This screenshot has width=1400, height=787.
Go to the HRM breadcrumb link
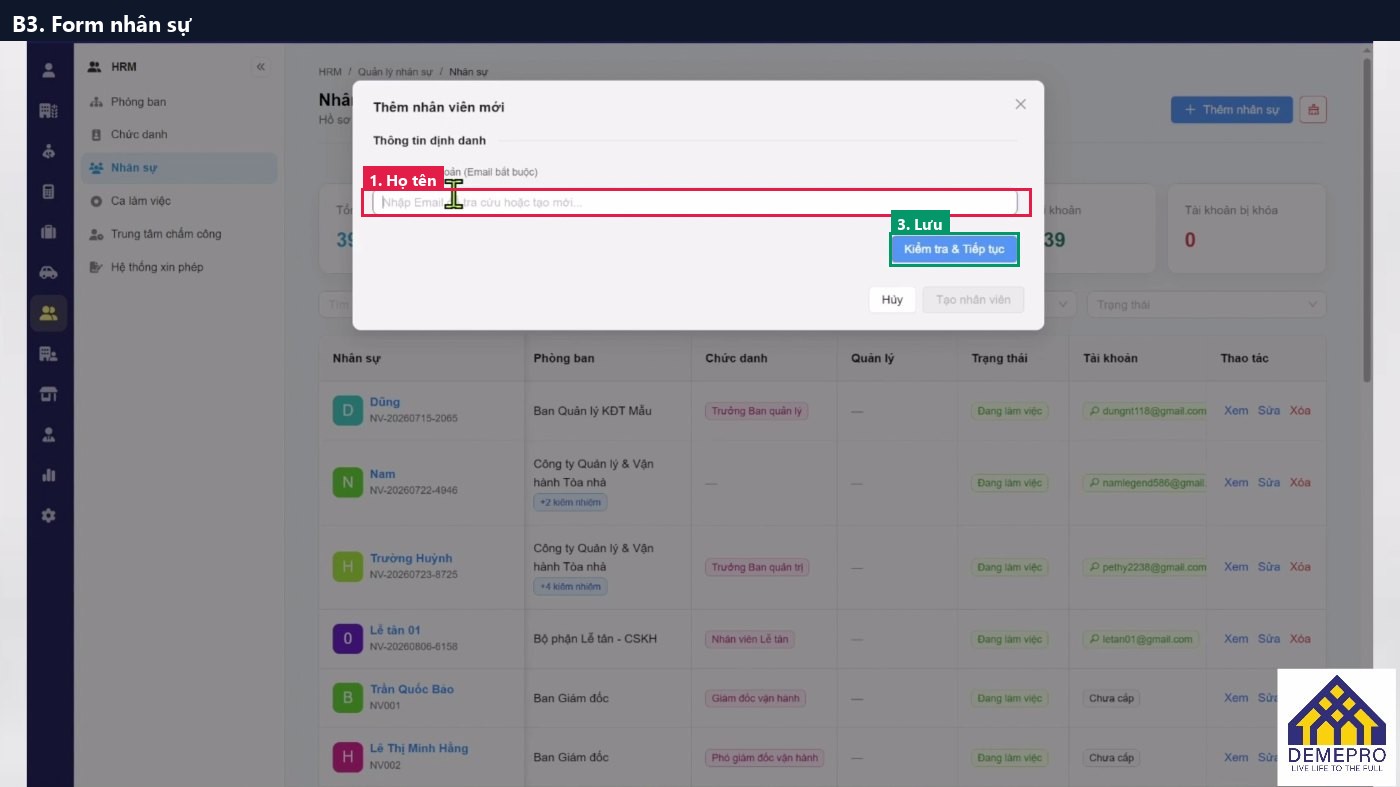tap(329, 72)
